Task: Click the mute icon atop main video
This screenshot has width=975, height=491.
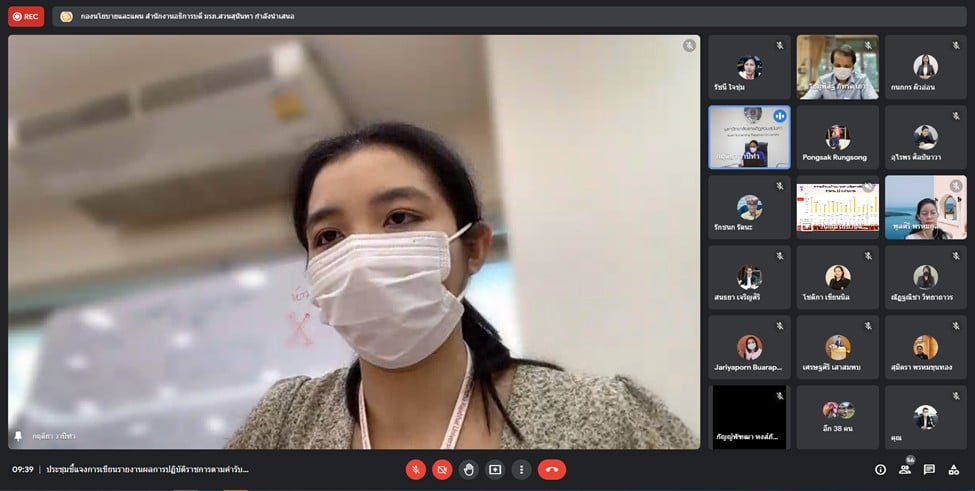Action: [x=689, y=46]
